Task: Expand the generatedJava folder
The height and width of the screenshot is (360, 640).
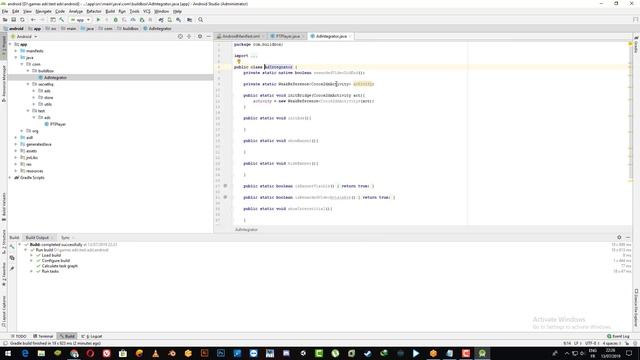Action: coord(16,144)
